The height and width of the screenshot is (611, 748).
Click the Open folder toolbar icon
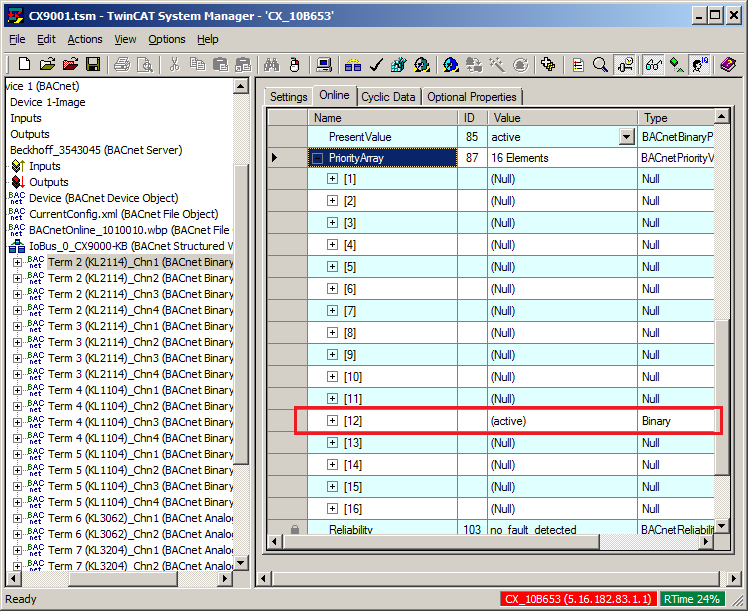click(x=47, y=64)
